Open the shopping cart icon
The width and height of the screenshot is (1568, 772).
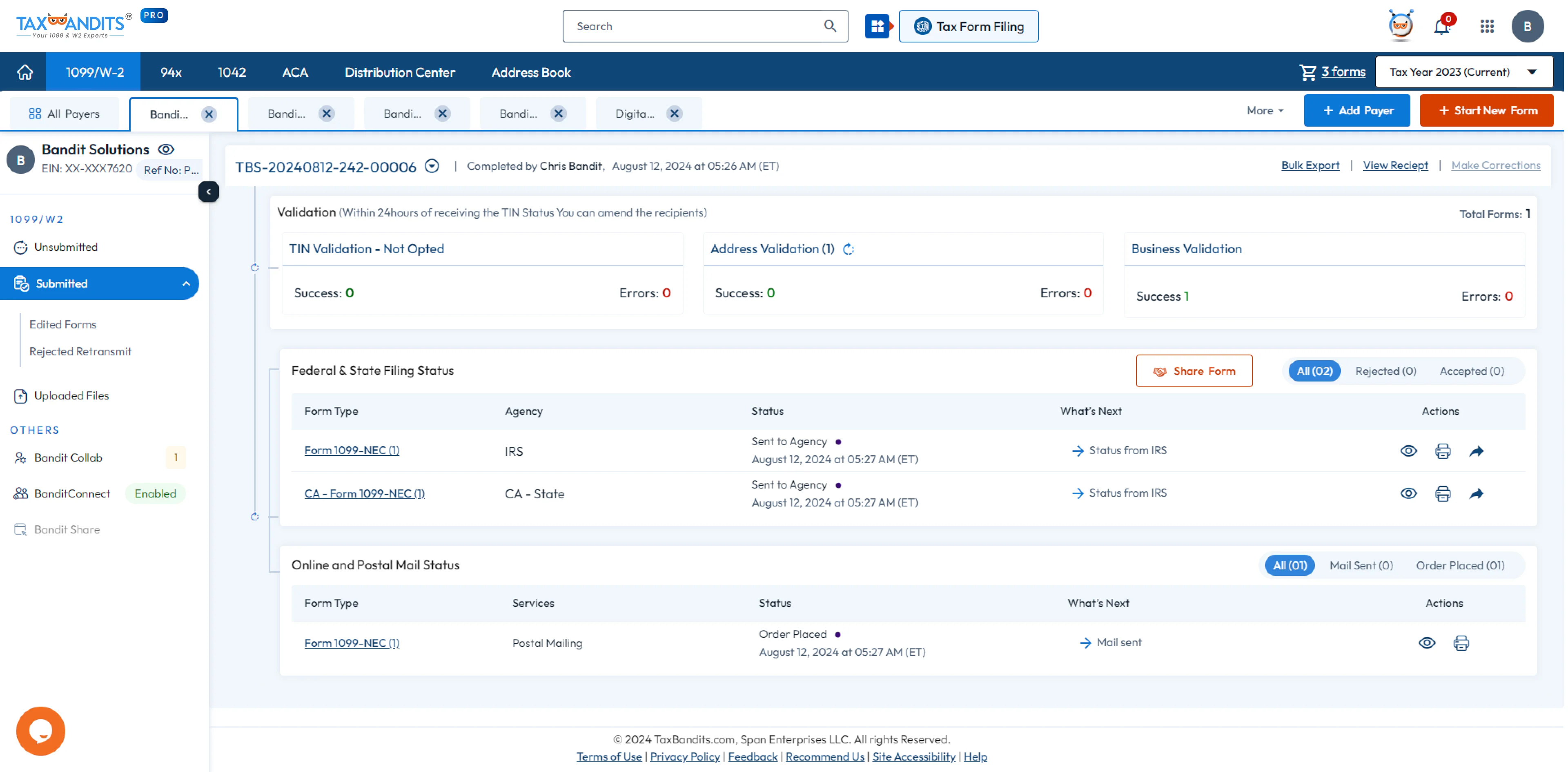[1307, 72]
